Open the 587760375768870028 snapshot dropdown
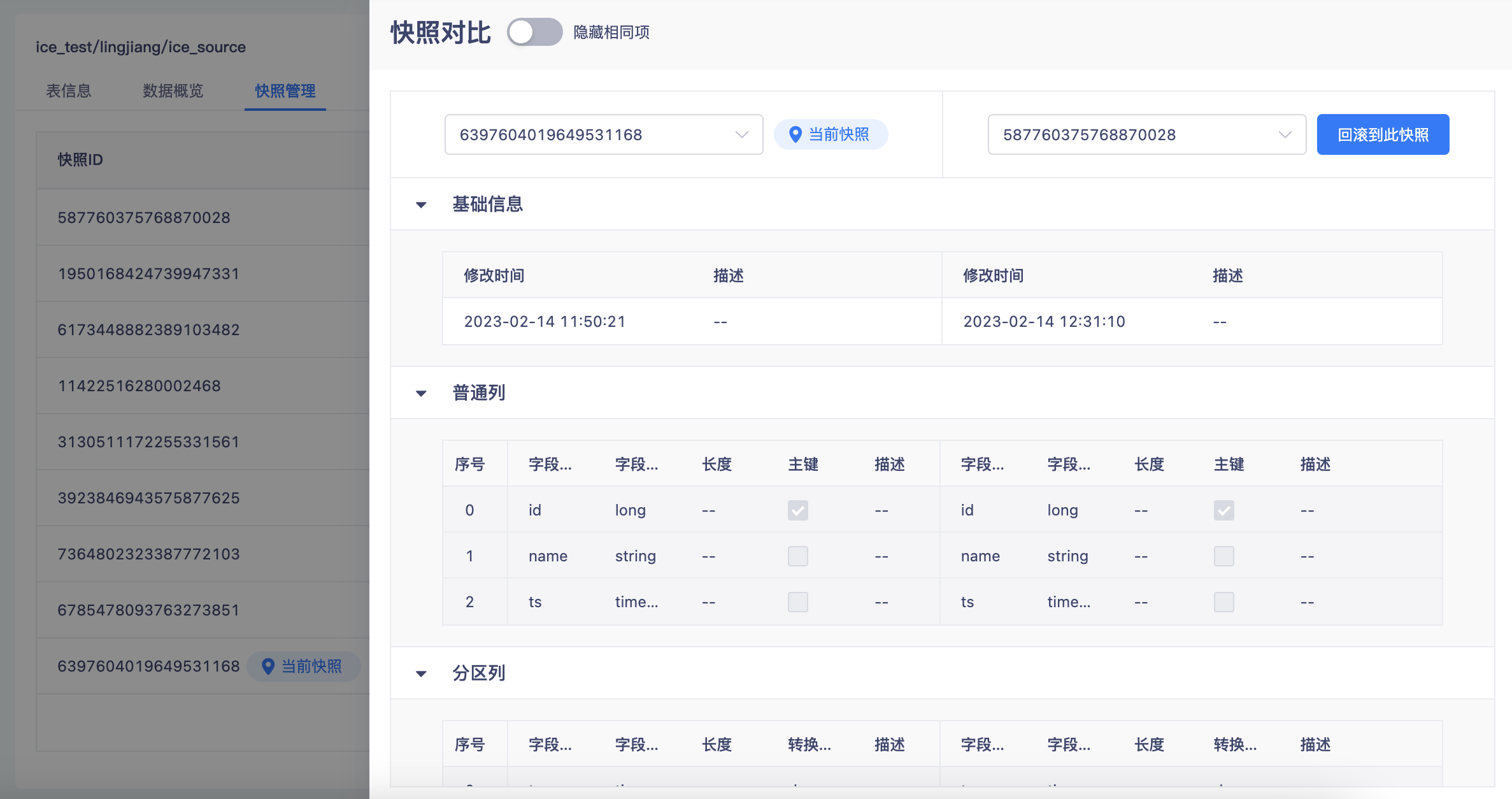Image resolution: width=1512 pixels, height=799 pixels. tap(1146, 134)
